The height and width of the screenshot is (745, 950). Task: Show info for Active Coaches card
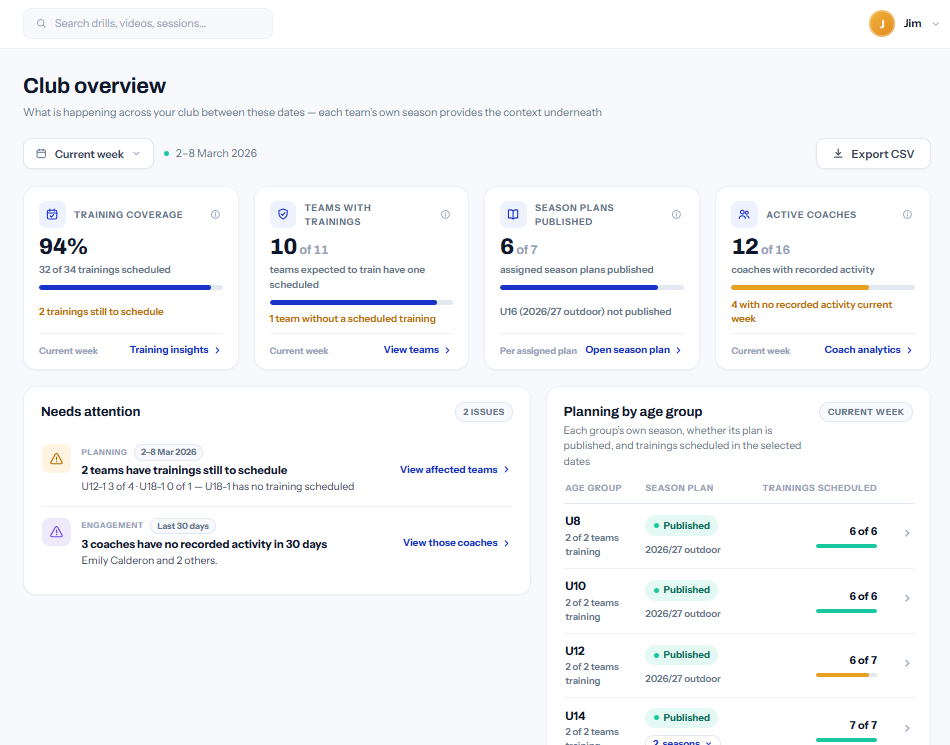tap(907, 214)
